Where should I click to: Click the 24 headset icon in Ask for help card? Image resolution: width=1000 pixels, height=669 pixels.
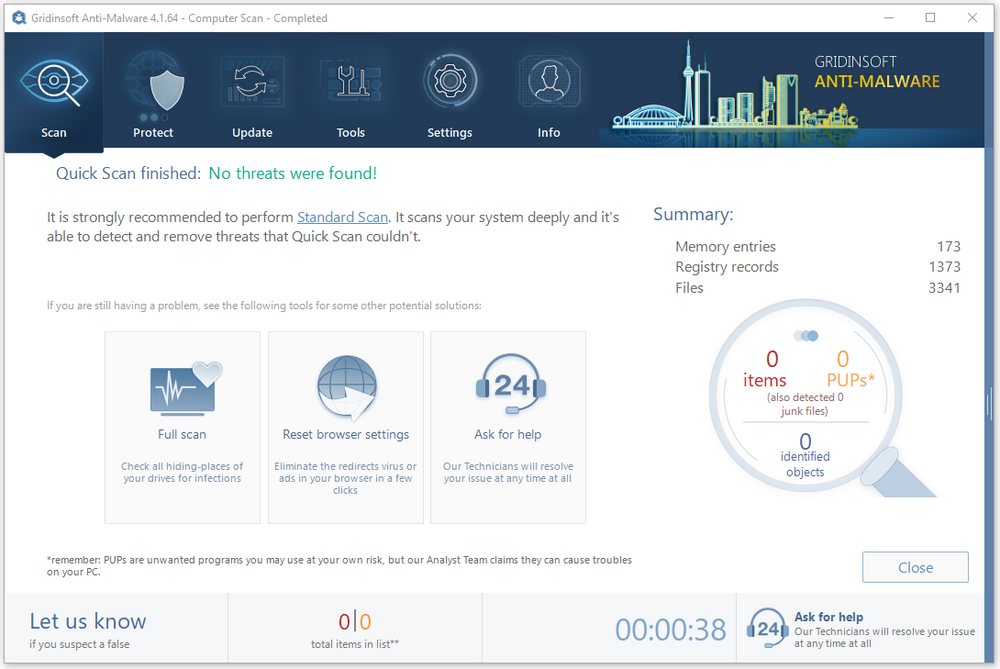pos(510,384)
